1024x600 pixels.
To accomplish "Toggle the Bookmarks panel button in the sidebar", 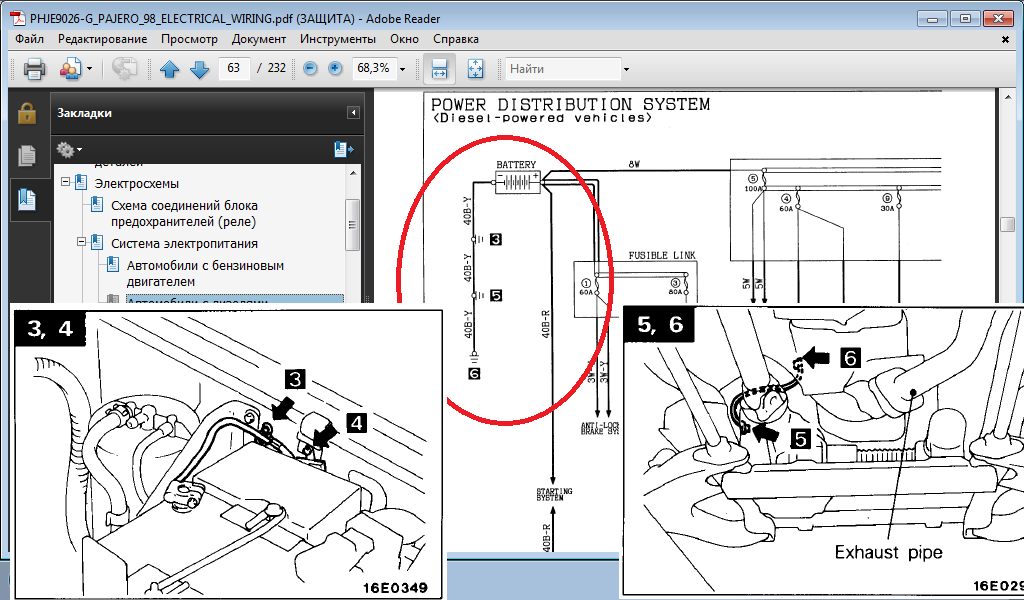I will pyautogui.click(x=27, y=199).
